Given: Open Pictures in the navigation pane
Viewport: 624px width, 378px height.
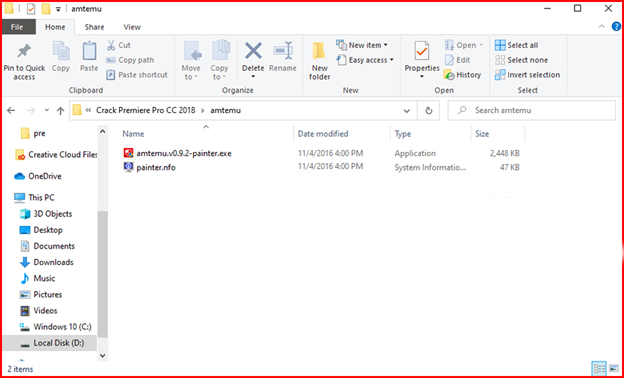Looking at the screenshot, I should pyautogui.click(x=41, y=294).
